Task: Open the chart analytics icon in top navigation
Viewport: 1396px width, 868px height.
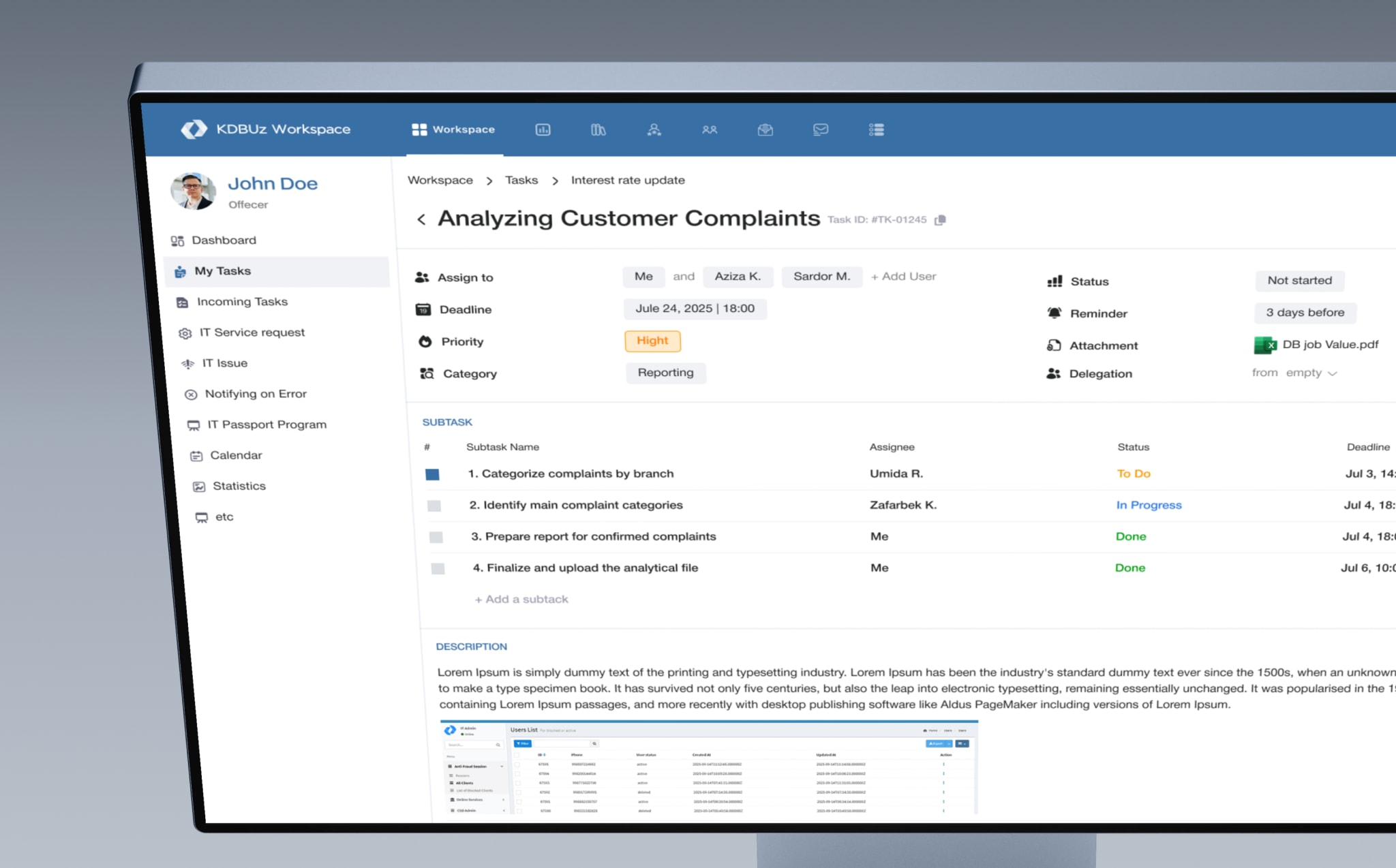Action: 543,129
